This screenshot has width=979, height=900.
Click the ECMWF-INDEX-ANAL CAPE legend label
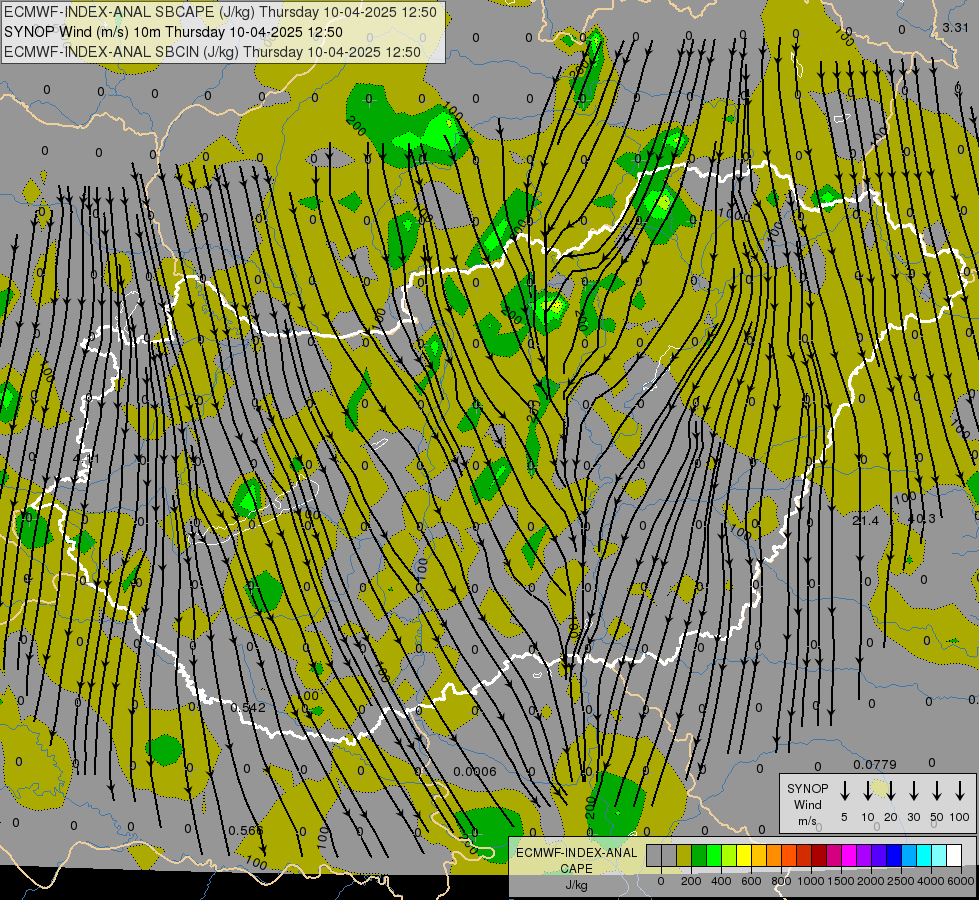(x=576, y=860)
